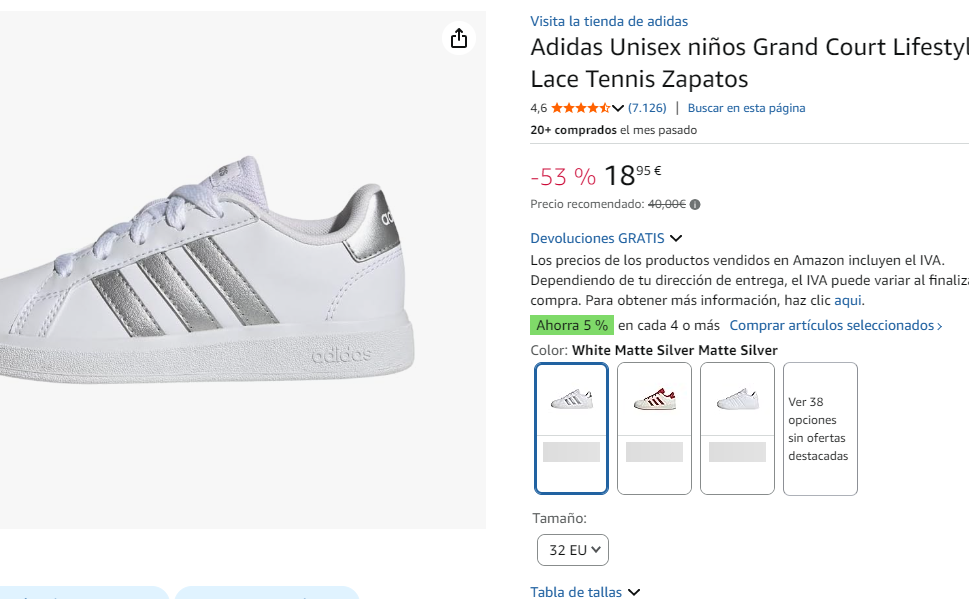
Task: Choose the all-white shoe variant
Action: point(737,428)
